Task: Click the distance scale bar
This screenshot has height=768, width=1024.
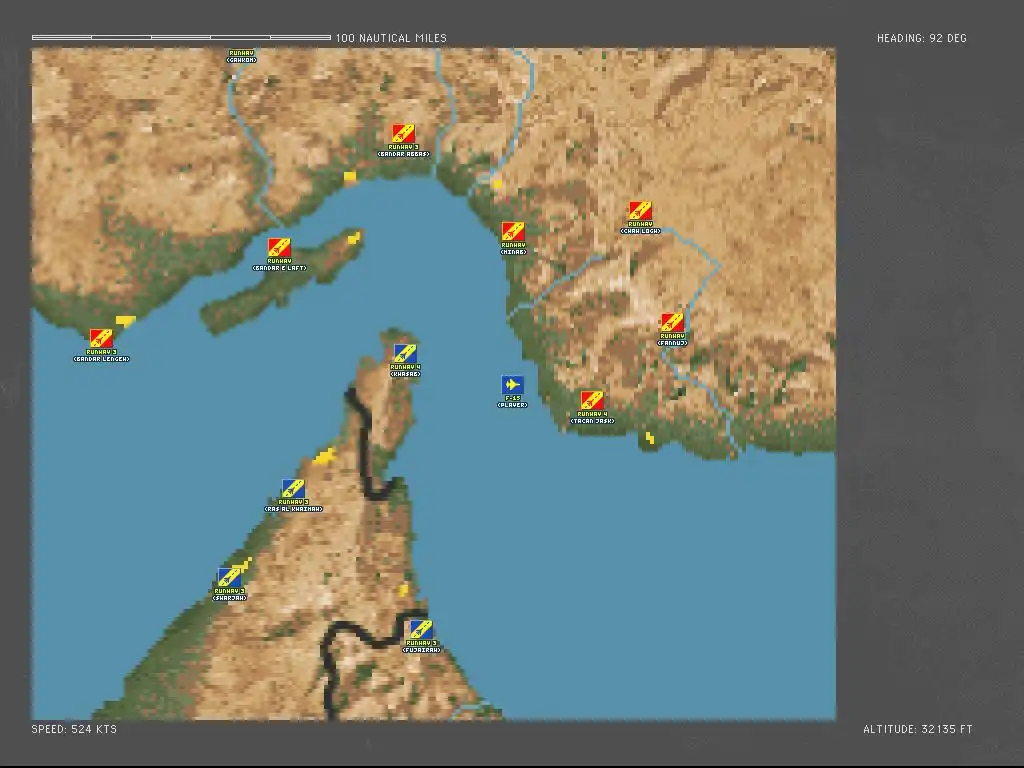Action: pyautogui.click(x=182, y=37)
